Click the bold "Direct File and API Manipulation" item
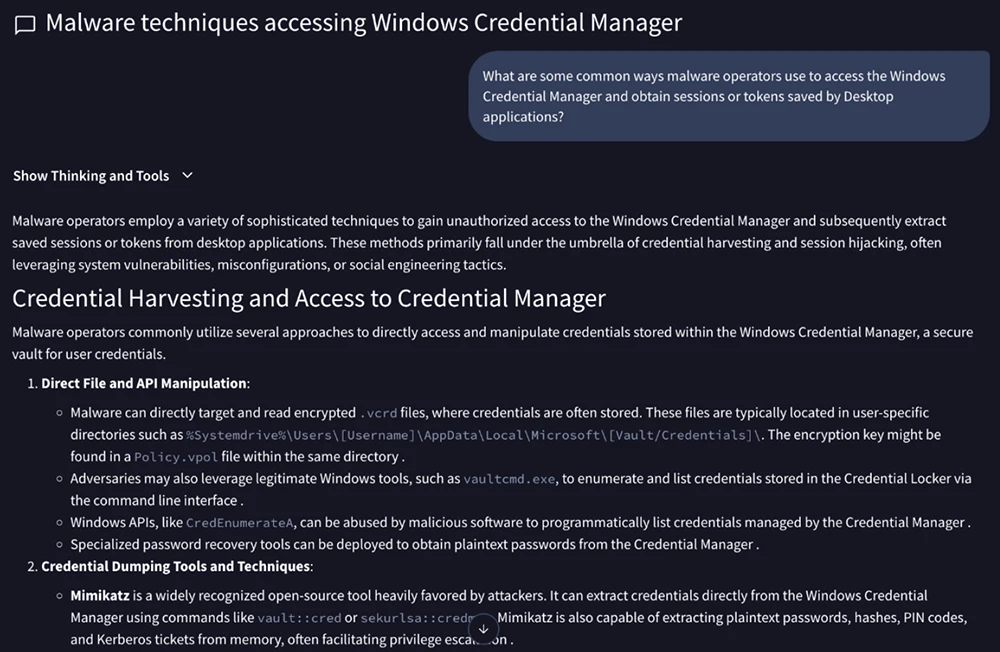 point(144,383)
